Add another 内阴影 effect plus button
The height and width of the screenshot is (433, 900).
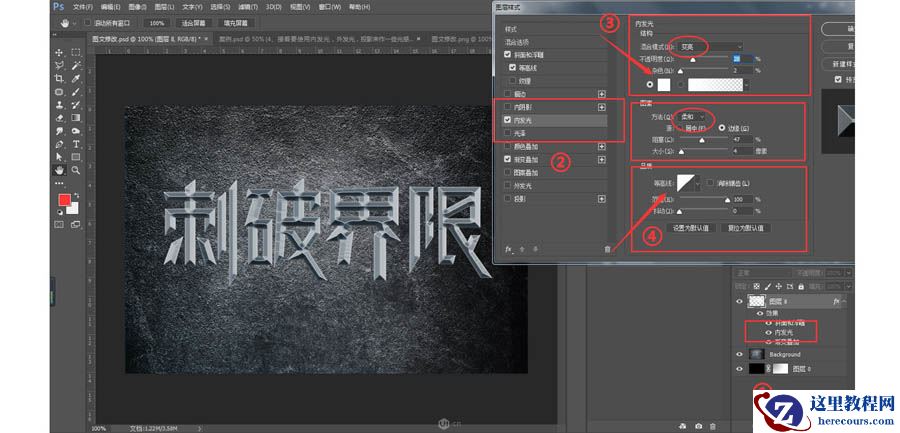(602, 107)
